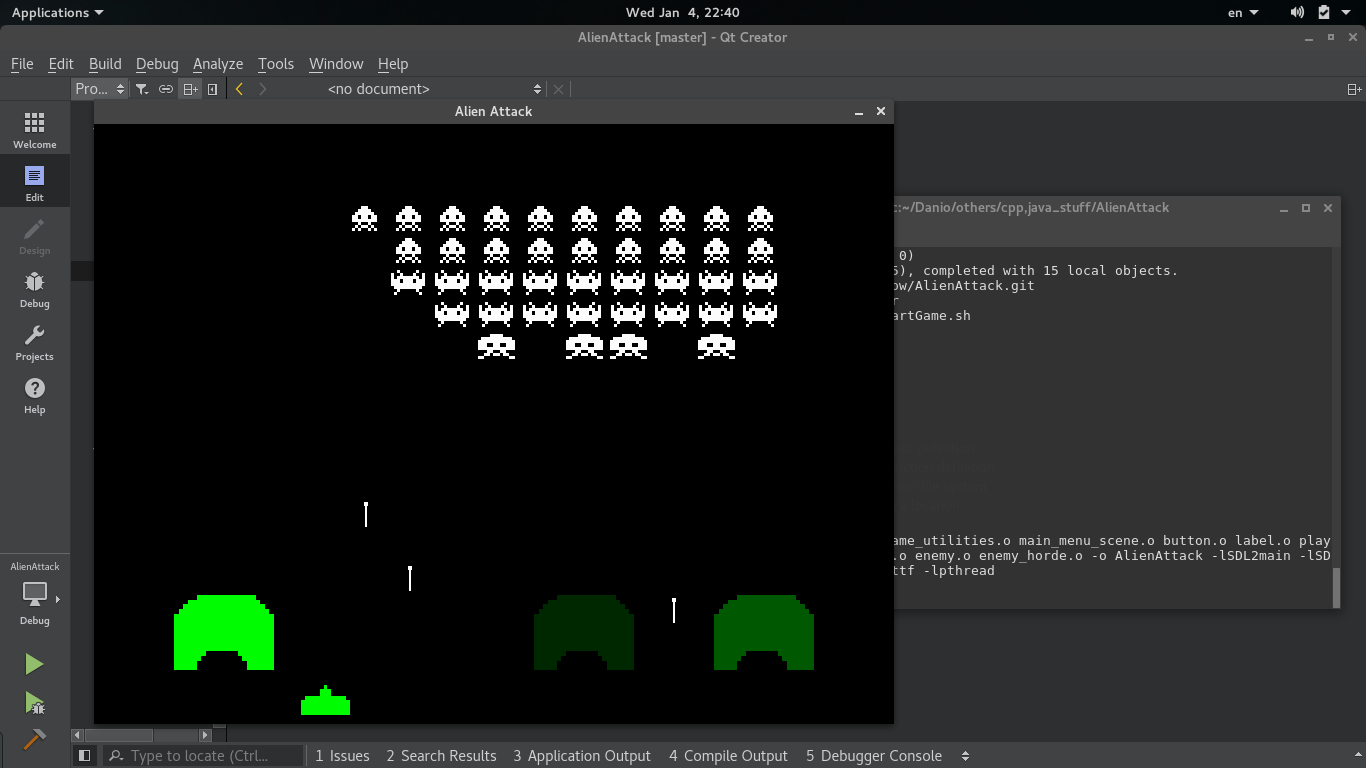Open the en language selector
Screen dimensions: 1366x768
1243,12
